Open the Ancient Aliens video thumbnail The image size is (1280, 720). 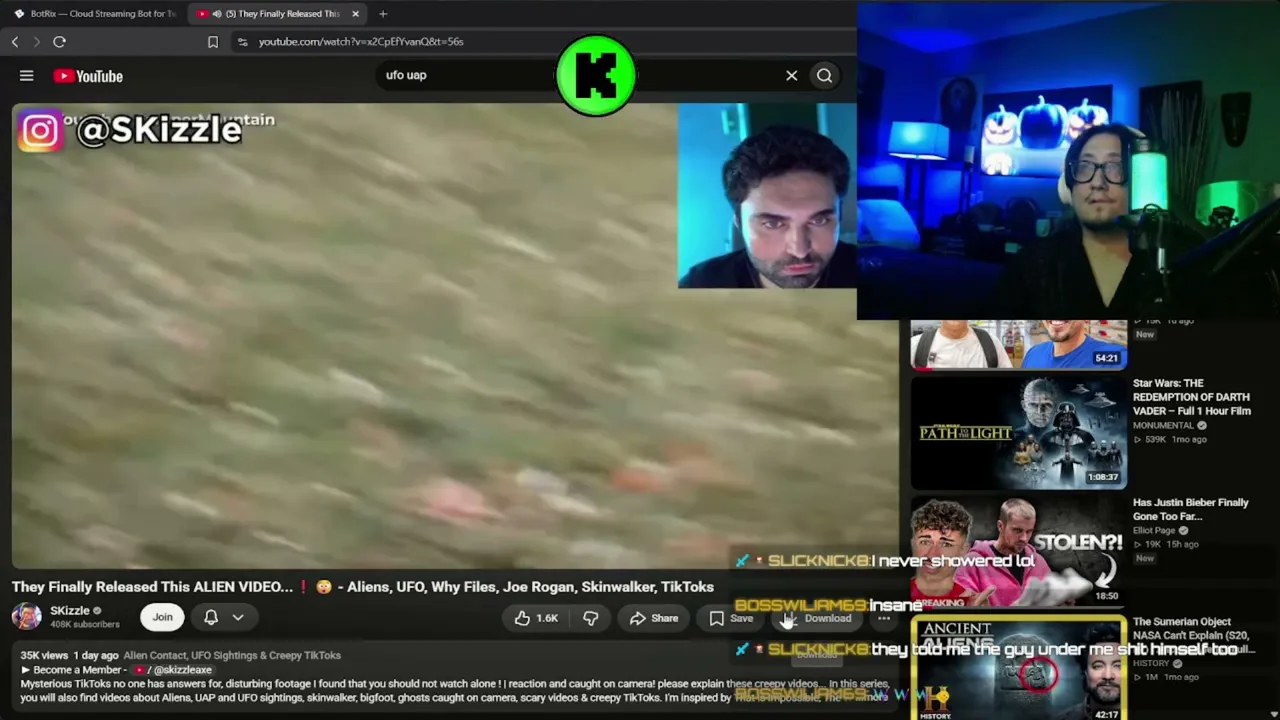click(x=1018, y=667)
